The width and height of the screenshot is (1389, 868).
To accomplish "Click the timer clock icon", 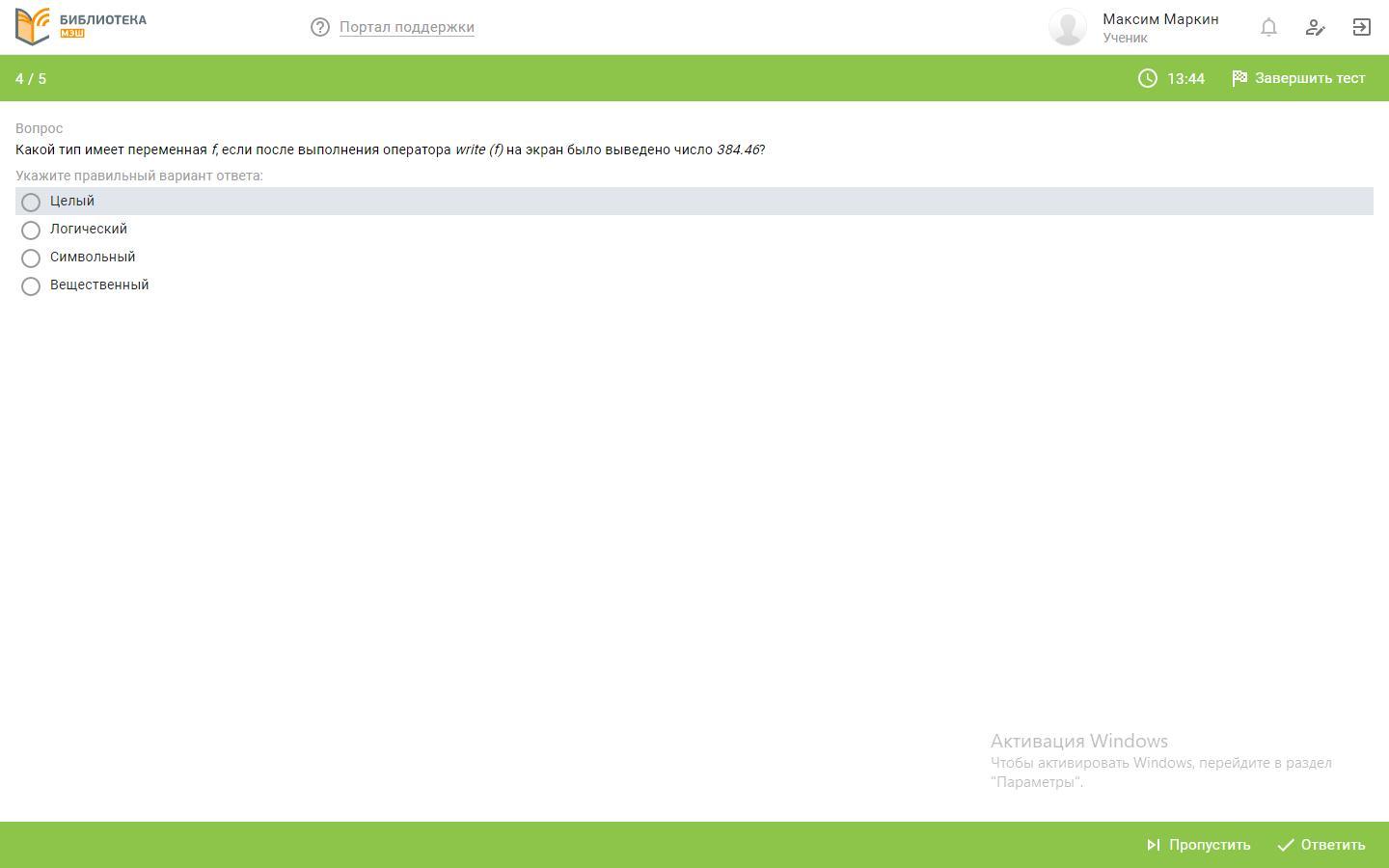I will (x=1147, y=79).
